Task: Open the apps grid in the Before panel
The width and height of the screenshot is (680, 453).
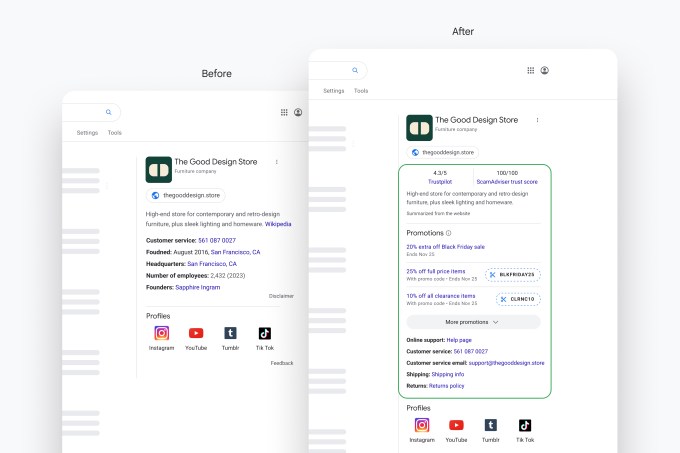Action: pos(284,112)
